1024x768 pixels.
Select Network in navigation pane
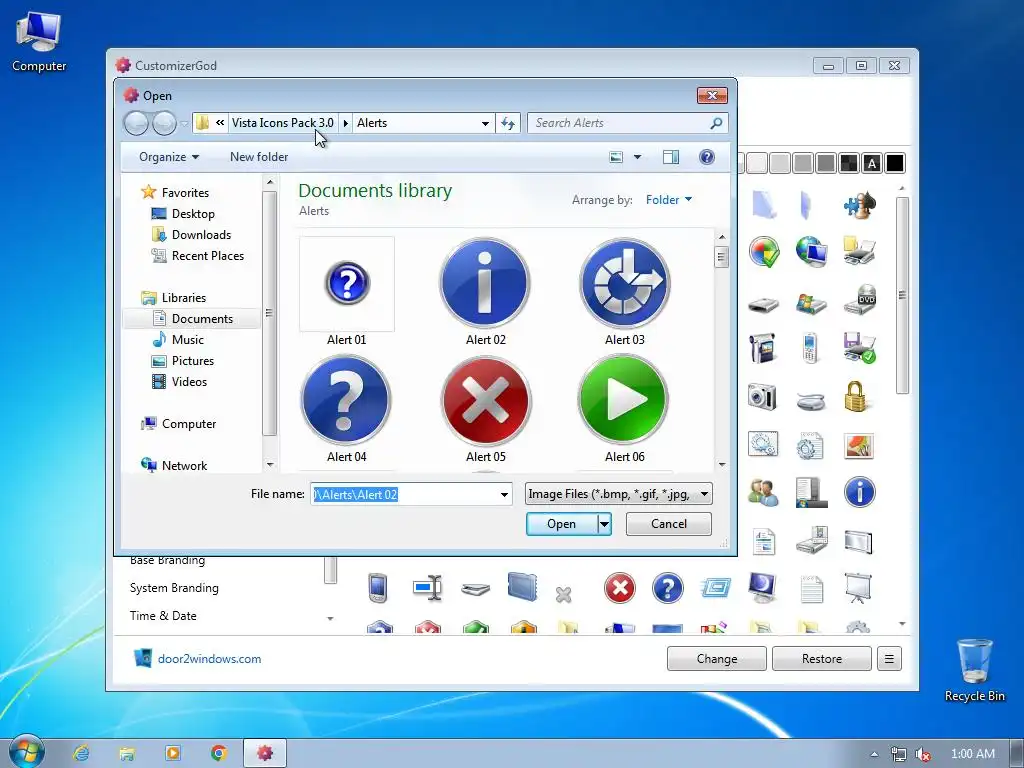(x=184, y=466)
